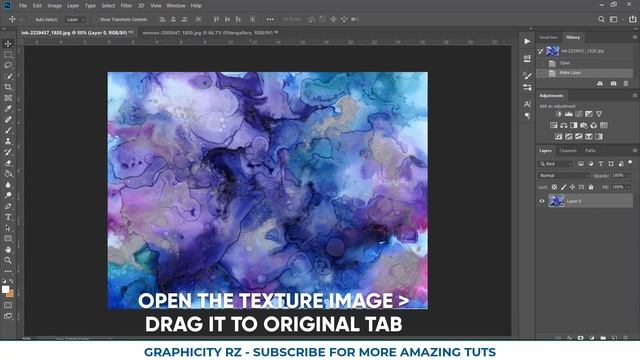Delete current history state trash icon
640x360 pixels.
coord(626,83)
